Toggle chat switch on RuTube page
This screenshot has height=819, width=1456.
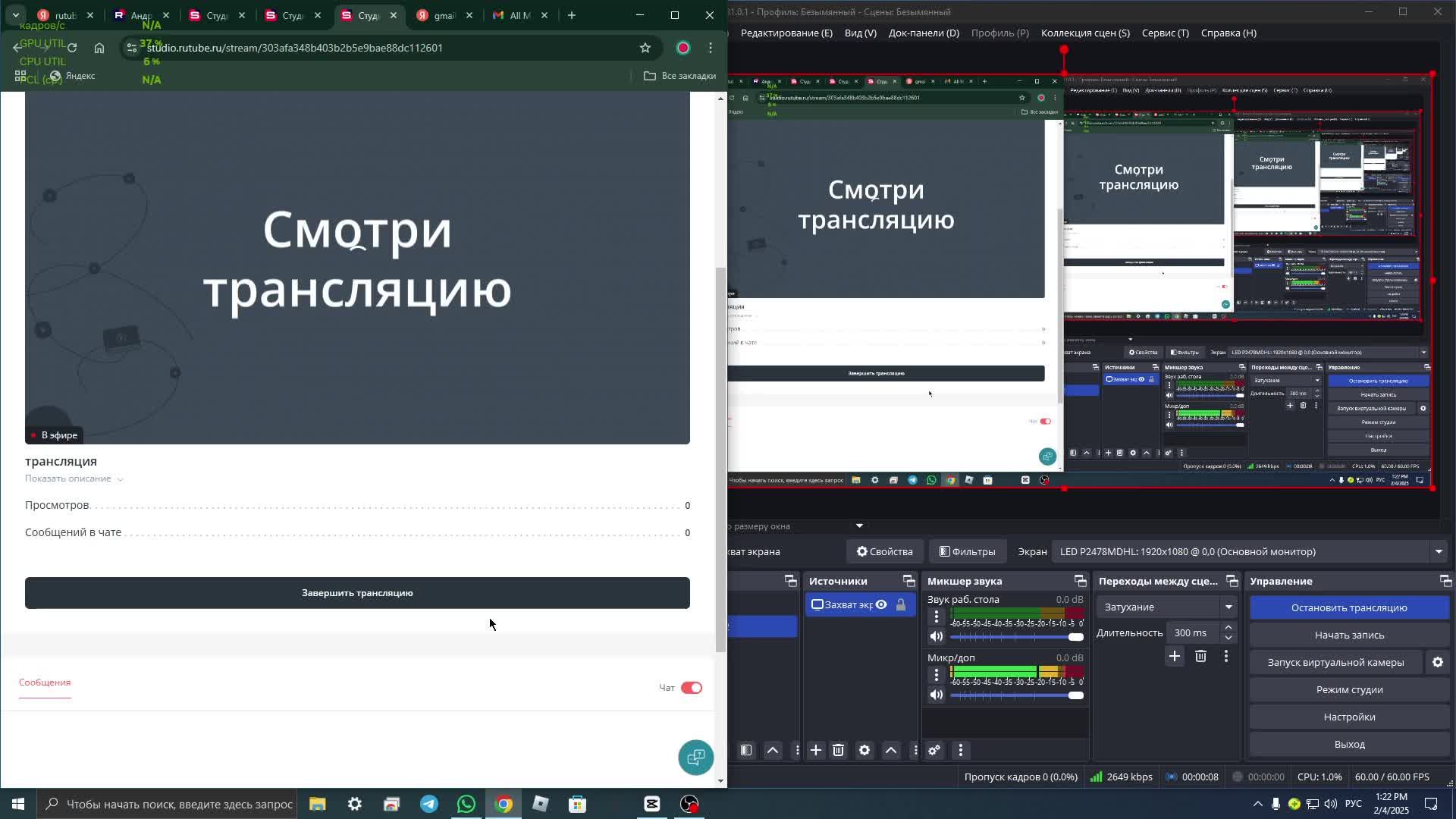[x=692, y=688]
